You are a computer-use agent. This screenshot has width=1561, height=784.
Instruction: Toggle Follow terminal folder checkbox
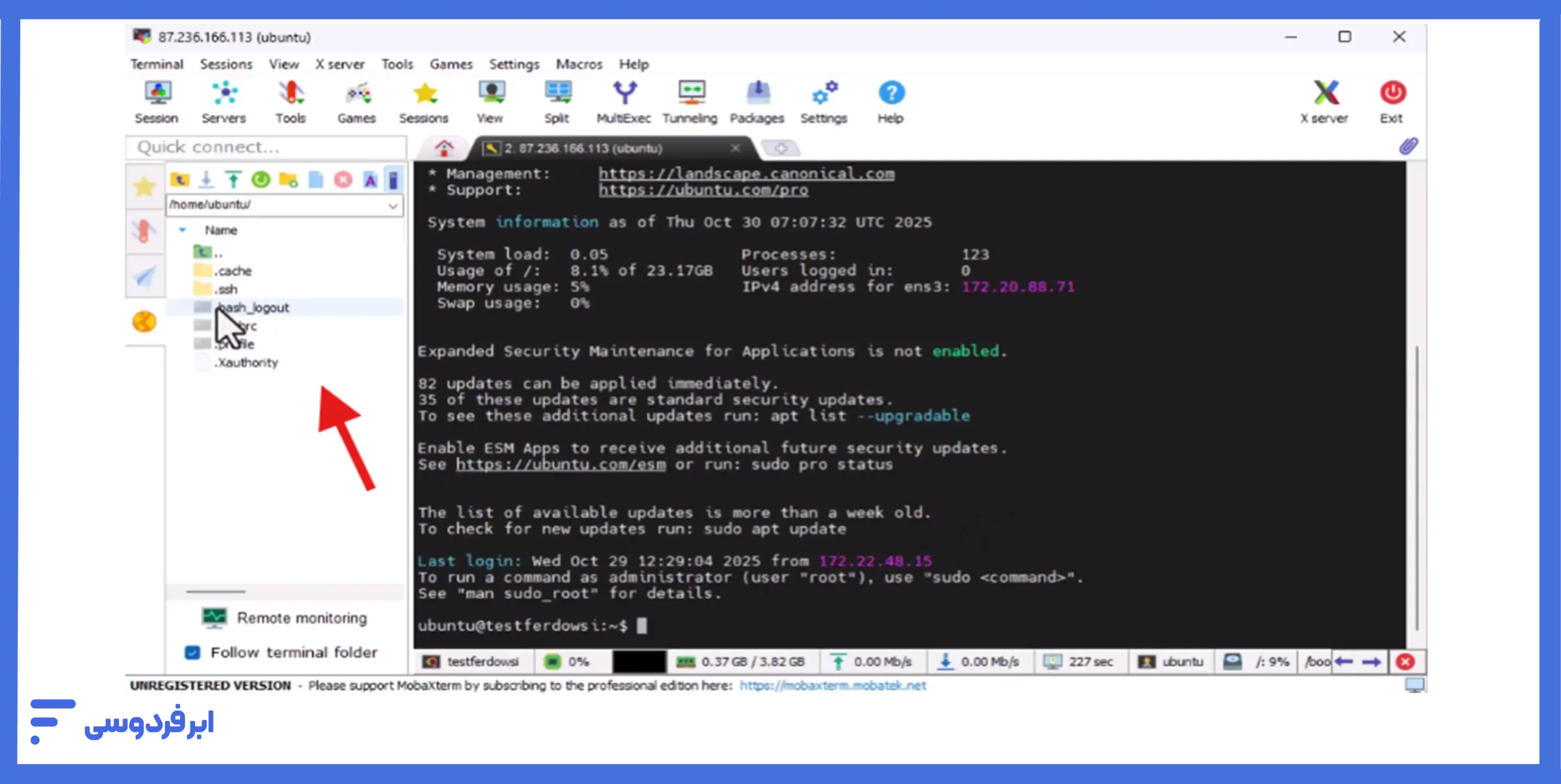(193, 652)
